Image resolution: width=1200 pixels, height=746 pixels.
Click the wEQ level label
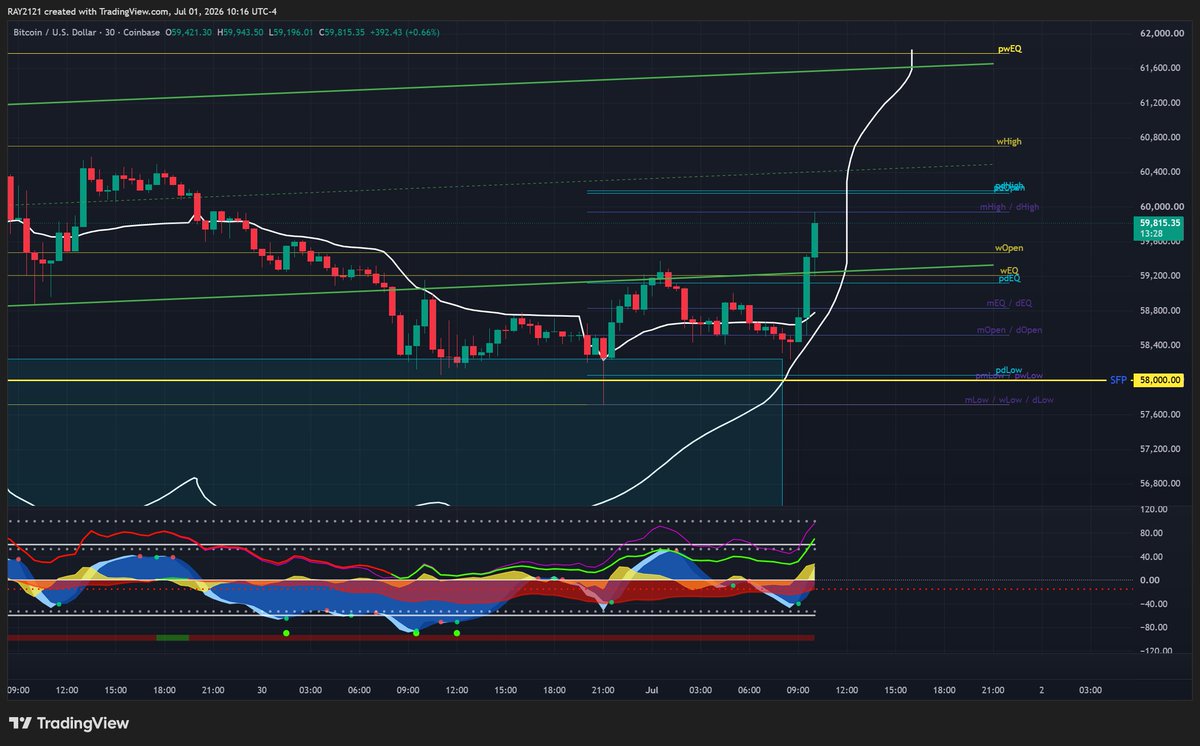(x=1009, y=271)
